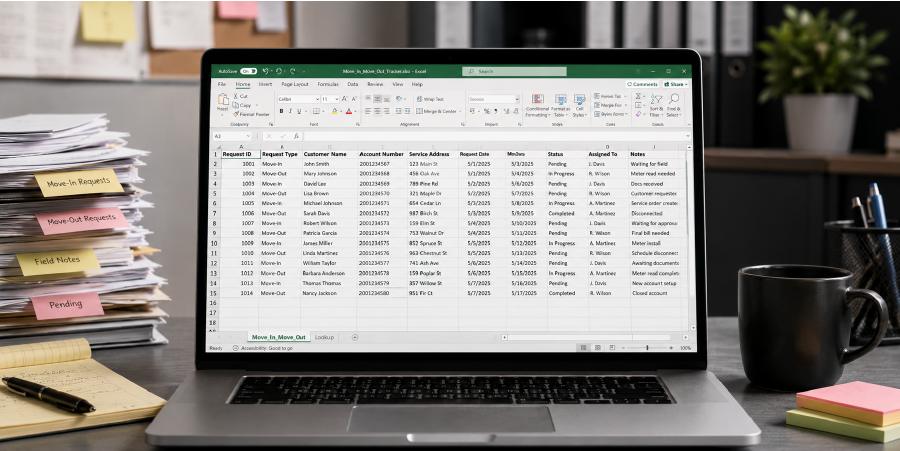Click the Paste clipboard icon
Screen dimensions: 900x451
(x=223, y=100)
